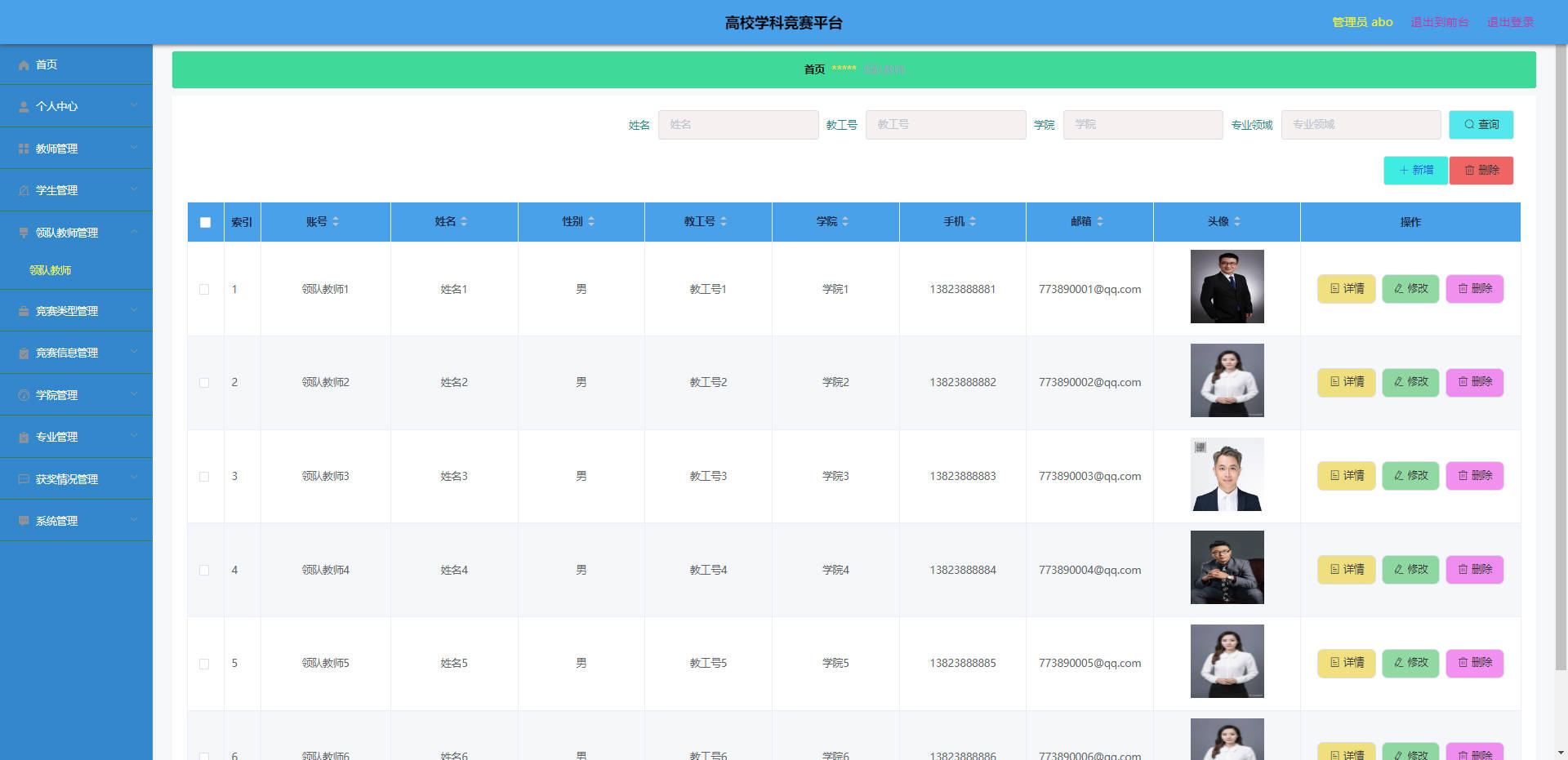Screen dimensions: 1568x760
Task: Click the plus icon on the 新增 button
Action: coord(1404,170)
